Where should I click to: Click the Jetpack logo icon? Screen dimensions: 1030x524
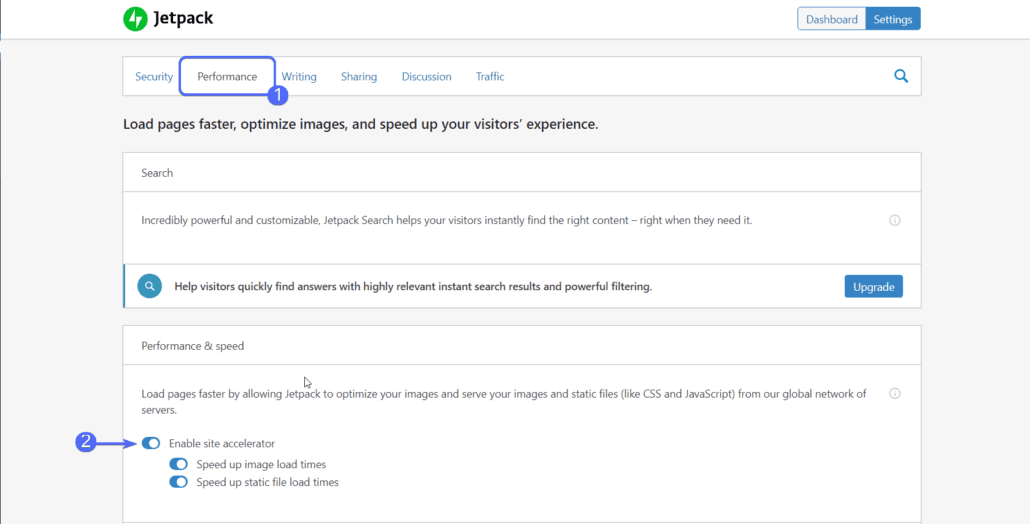click(x=135, y=19)
